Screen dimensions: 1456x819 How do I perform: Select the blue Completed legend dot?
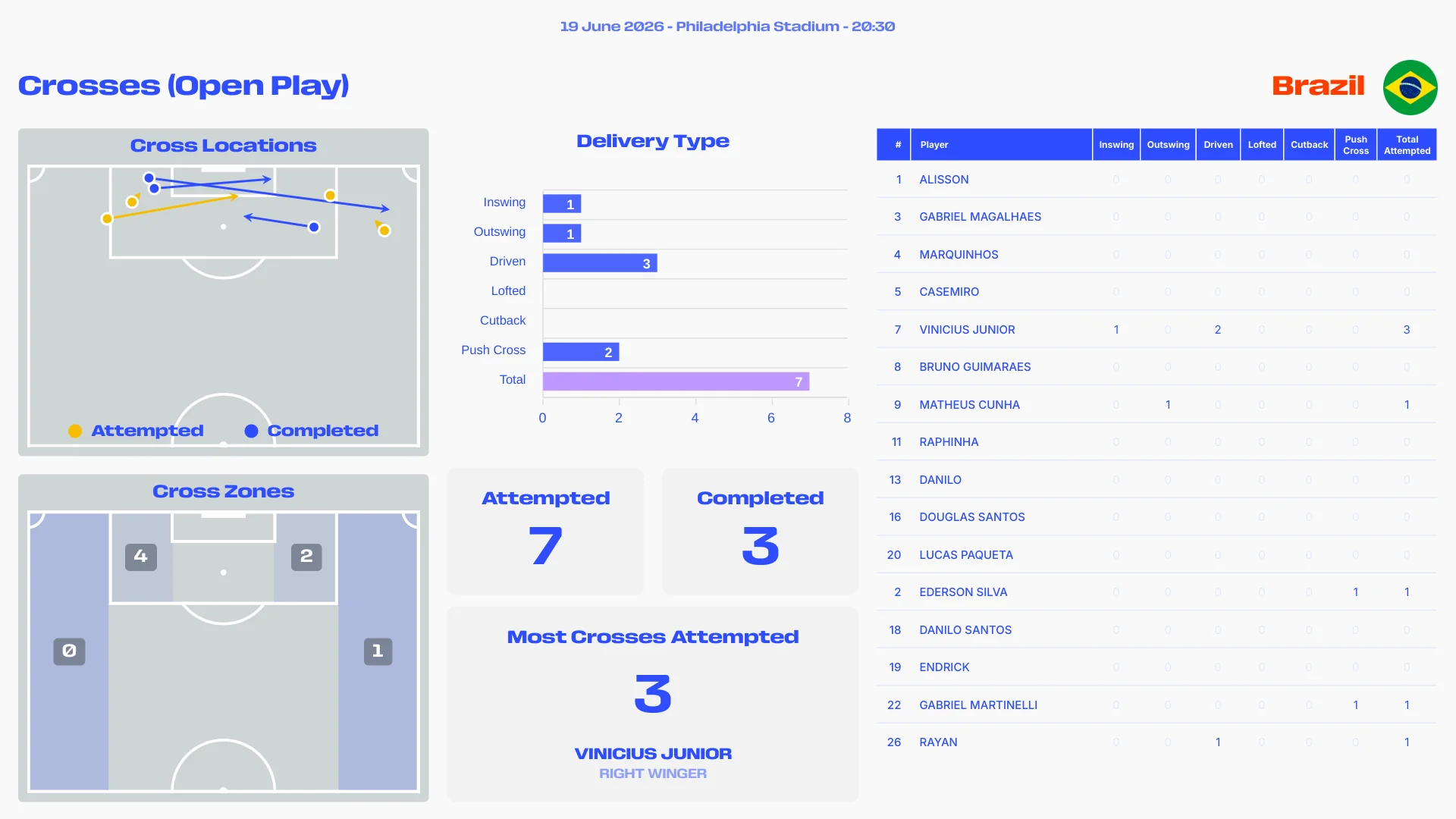click(251, 431)
